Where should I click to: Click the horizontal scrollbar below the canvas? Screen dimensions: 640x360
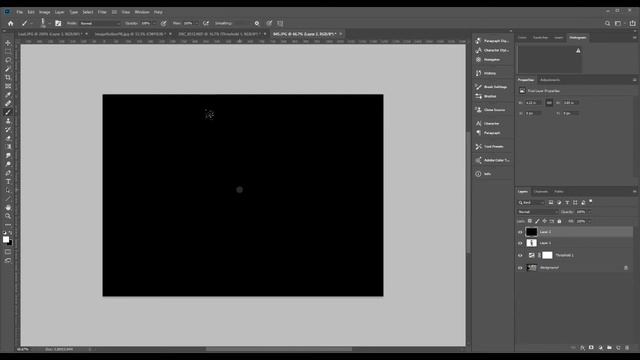(279, 349)
